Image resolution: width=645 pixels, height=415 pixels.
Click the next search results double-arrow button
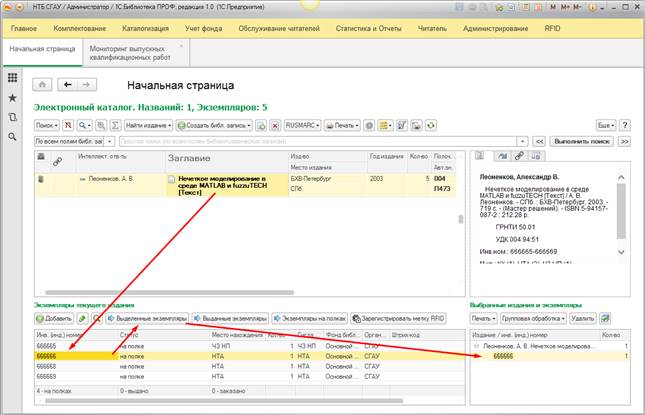[x=625, y=142]
